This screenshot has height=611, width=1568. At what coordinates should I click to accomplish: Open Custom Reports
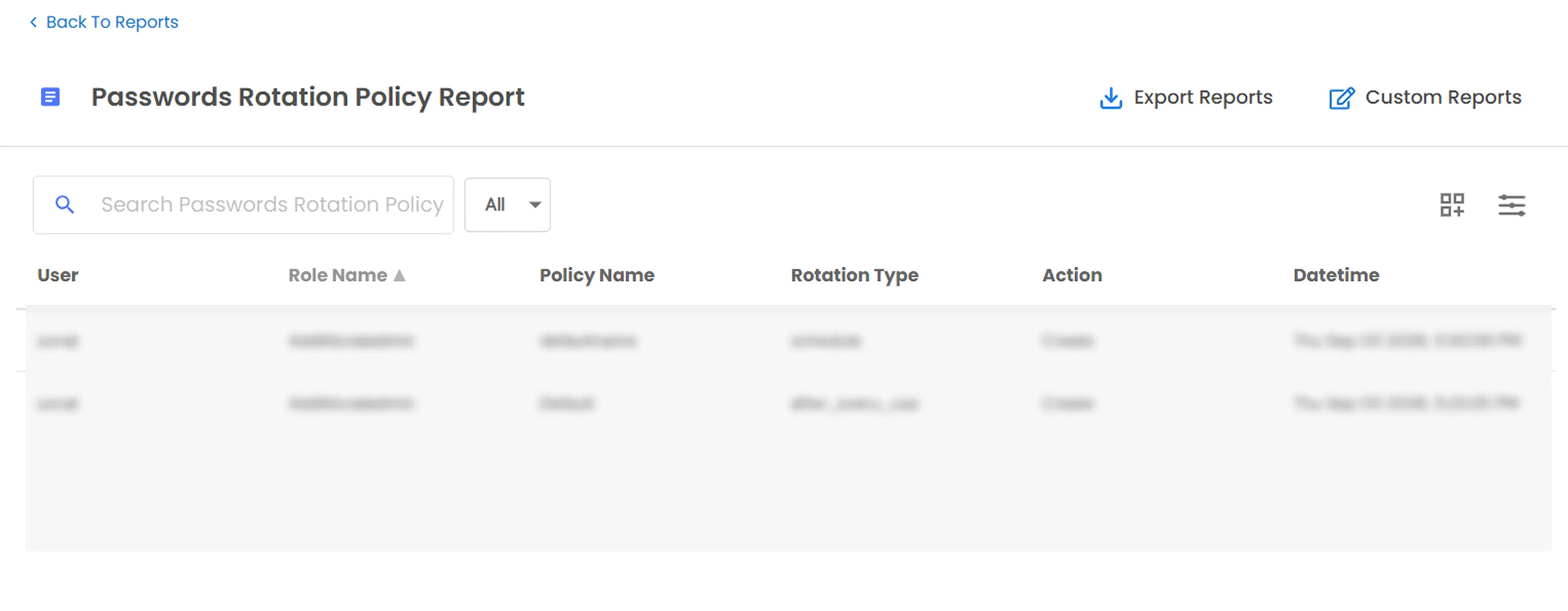click(1425, 98)
